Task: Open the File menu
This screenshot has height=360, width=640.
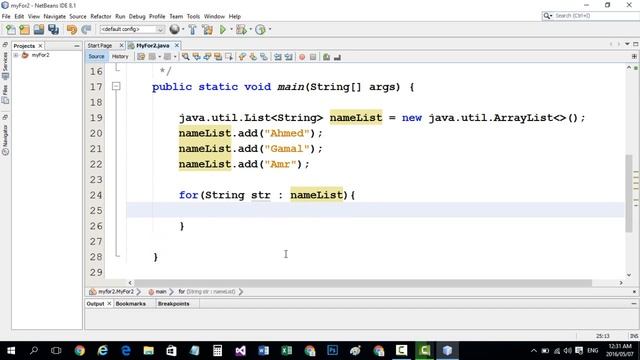Action: (x=6, y=16)
